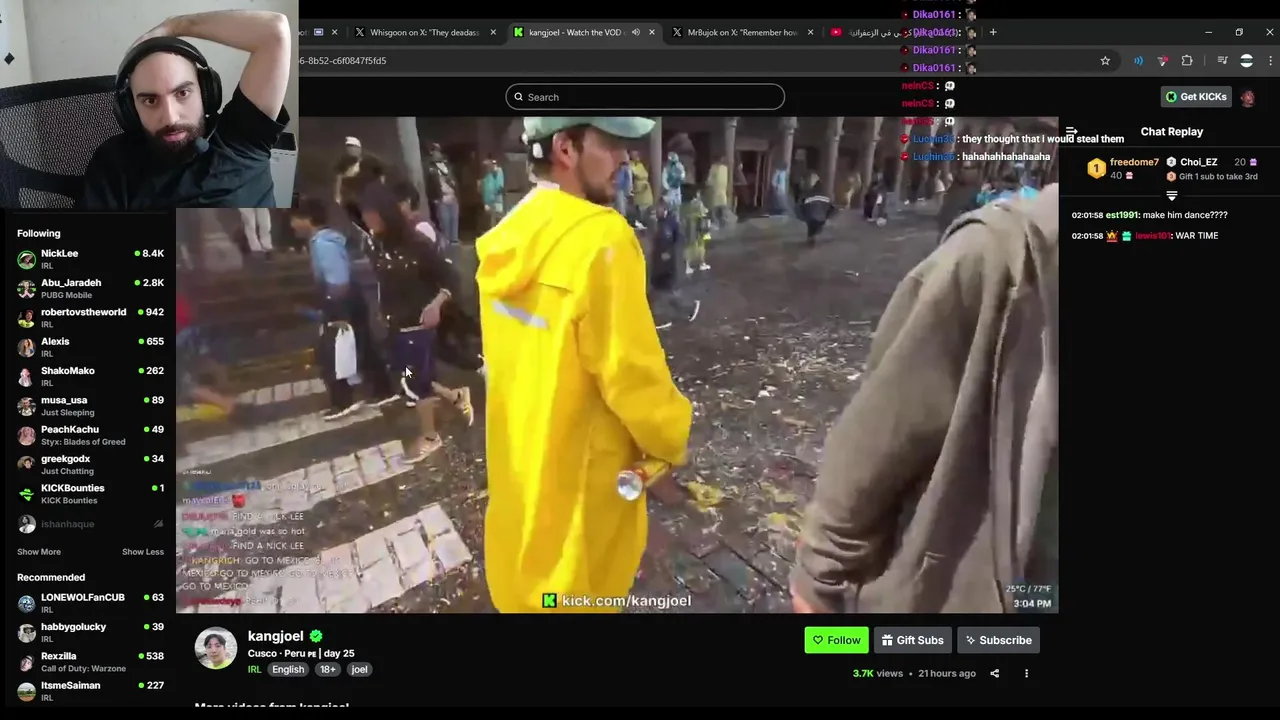Click the kangjoel profile picture
This screenshot has height=720, width=1280.
[x=215, y=649]
